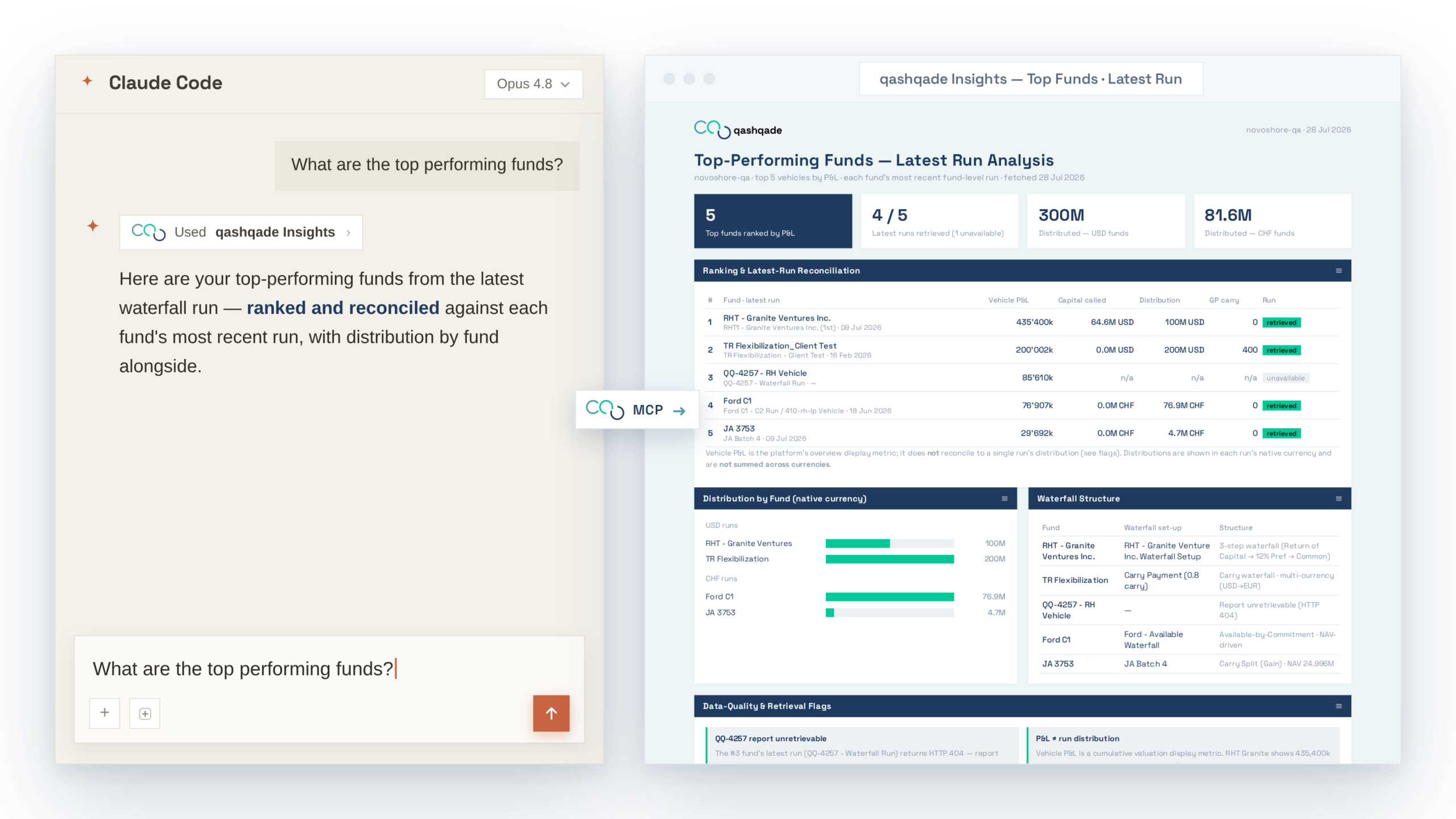Click the 435'400k P&L value

point(1034,322)
